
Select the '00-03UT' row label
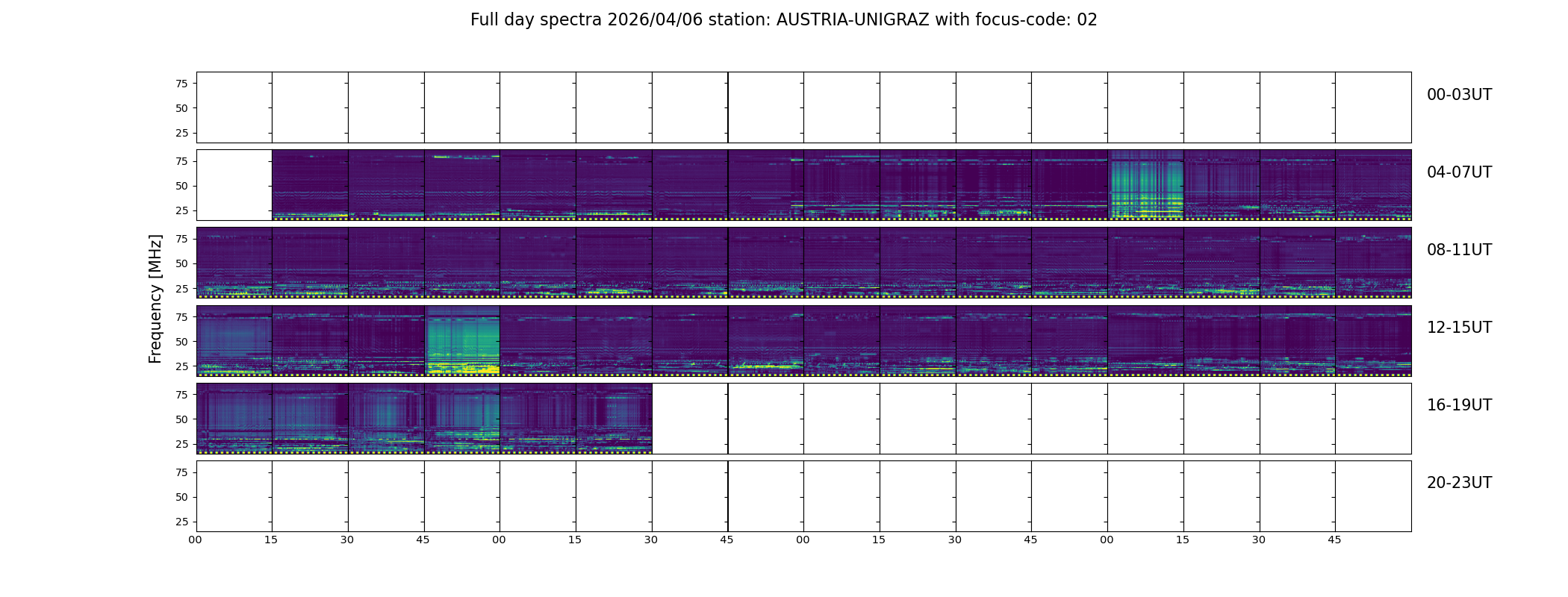point(1459,95)
